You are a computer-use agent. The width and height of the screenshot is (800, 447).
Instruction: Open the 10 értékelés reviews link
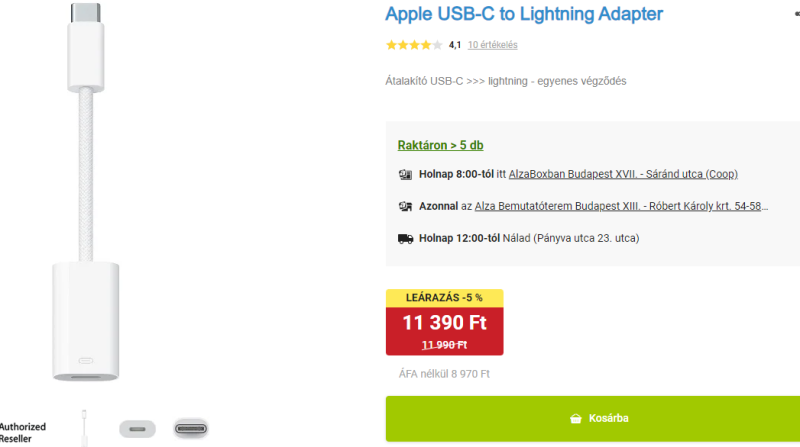492,45
